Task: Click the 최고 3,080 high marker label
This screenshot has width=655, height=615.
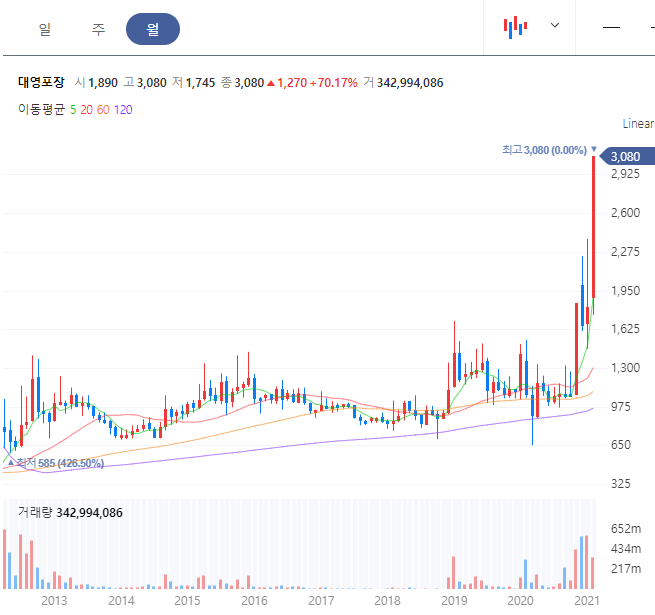Action: (x=544, y=150)
